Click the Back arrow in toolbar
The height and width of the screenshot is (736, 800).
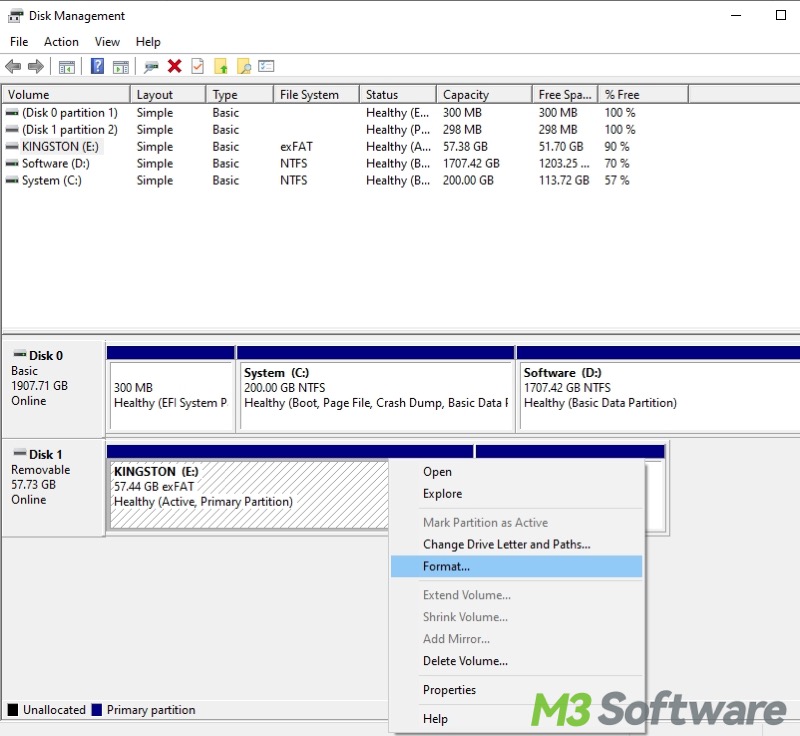13,66
